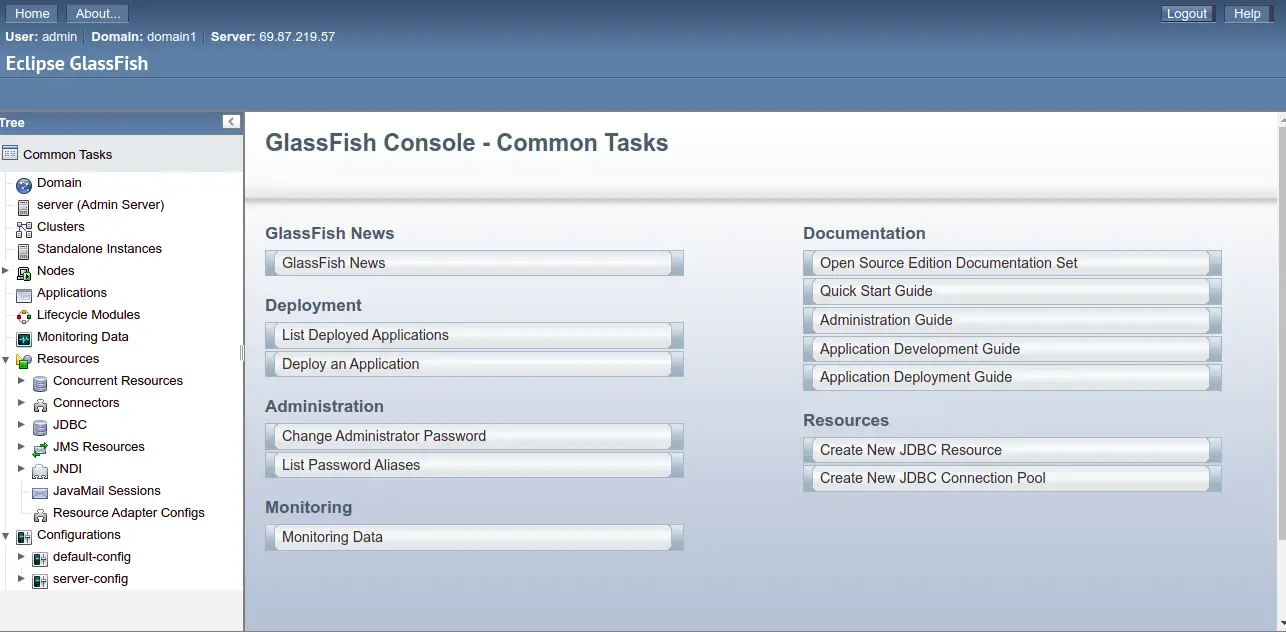Expand the Nodes tree branch
The width and height of the screenshot is (1286, 632).
point(5,270)
